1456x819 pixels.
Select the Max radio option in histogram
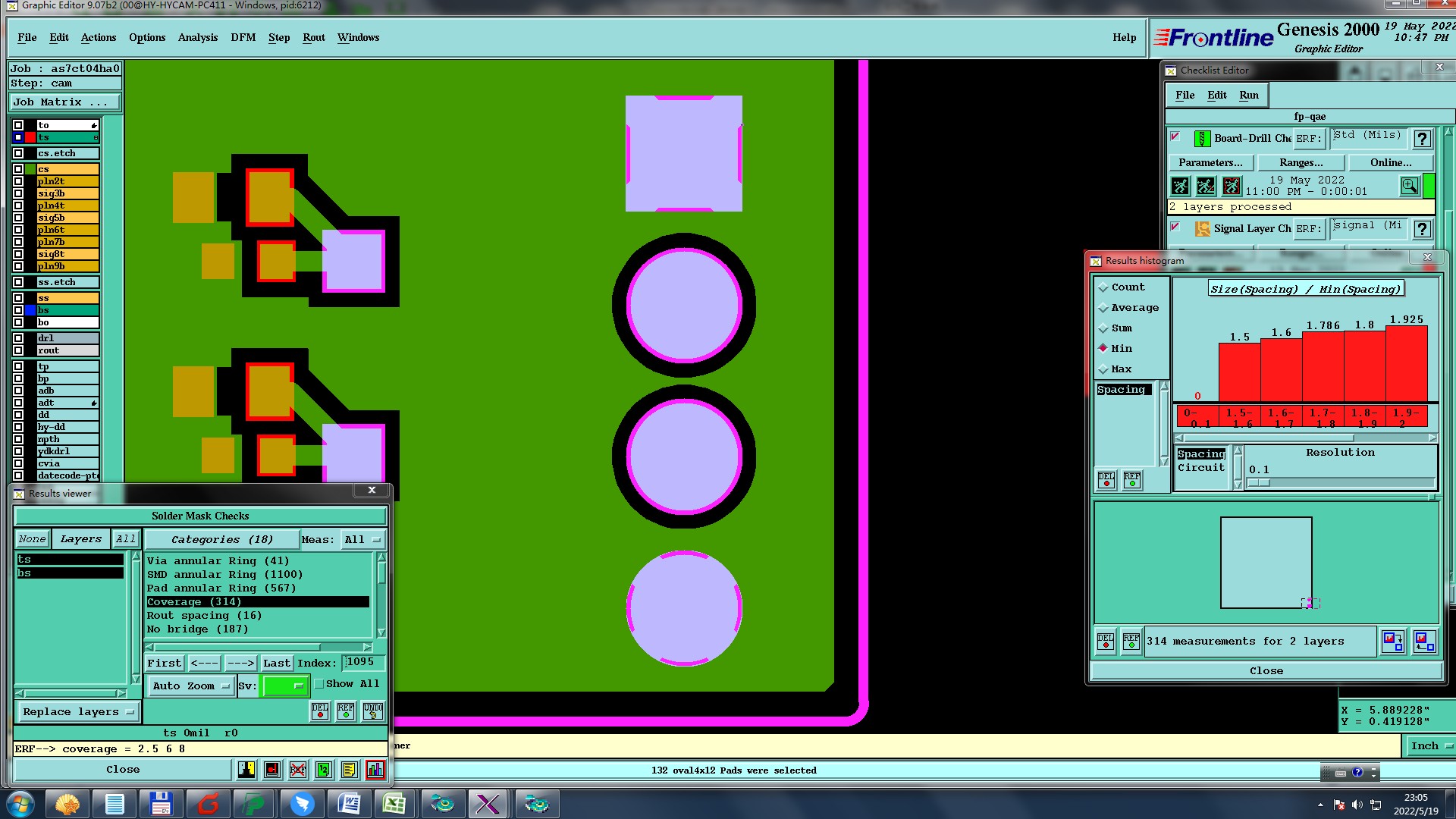pyautogui.click(x=1103, y=369)
